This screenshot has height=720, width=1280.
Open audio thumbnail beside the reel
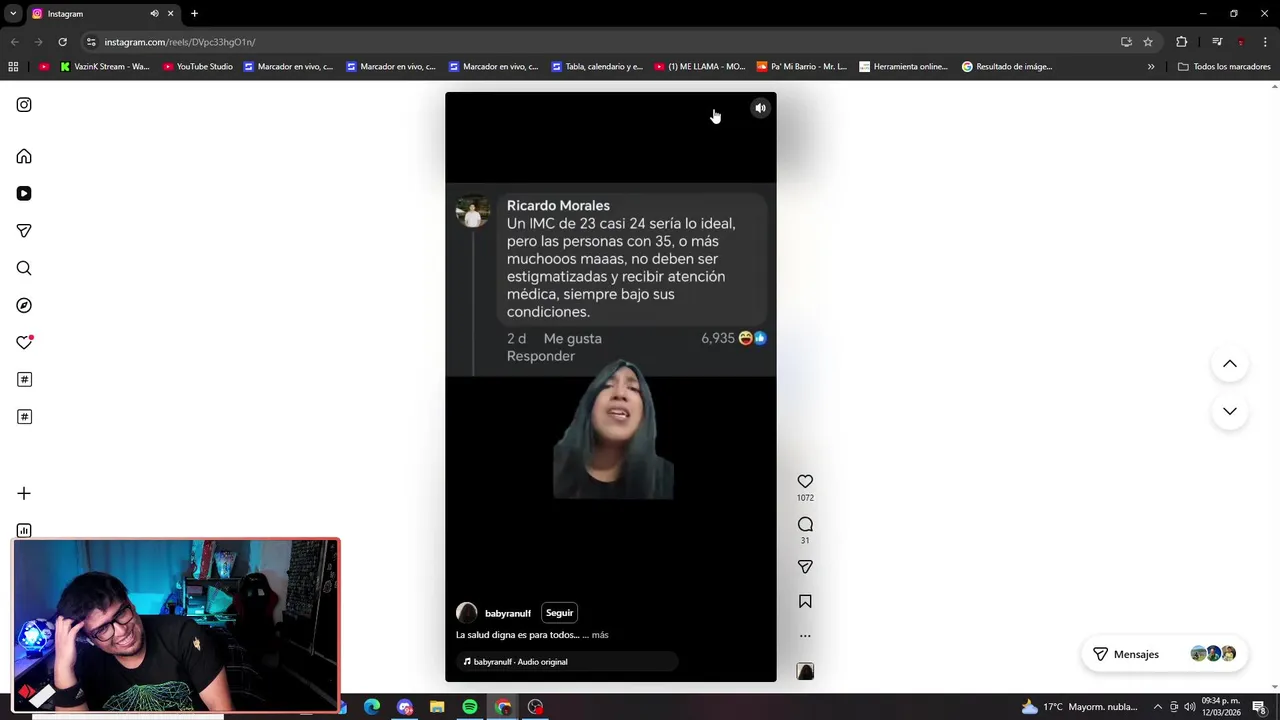(805, 671)
